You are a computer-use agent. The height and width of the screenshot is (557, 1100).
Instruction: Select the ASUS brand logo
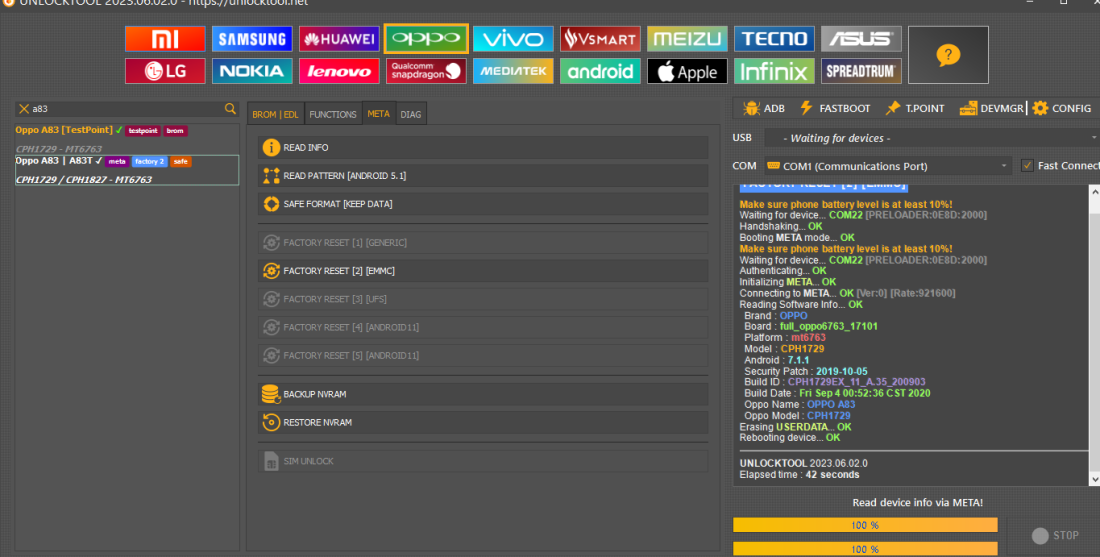861,39
